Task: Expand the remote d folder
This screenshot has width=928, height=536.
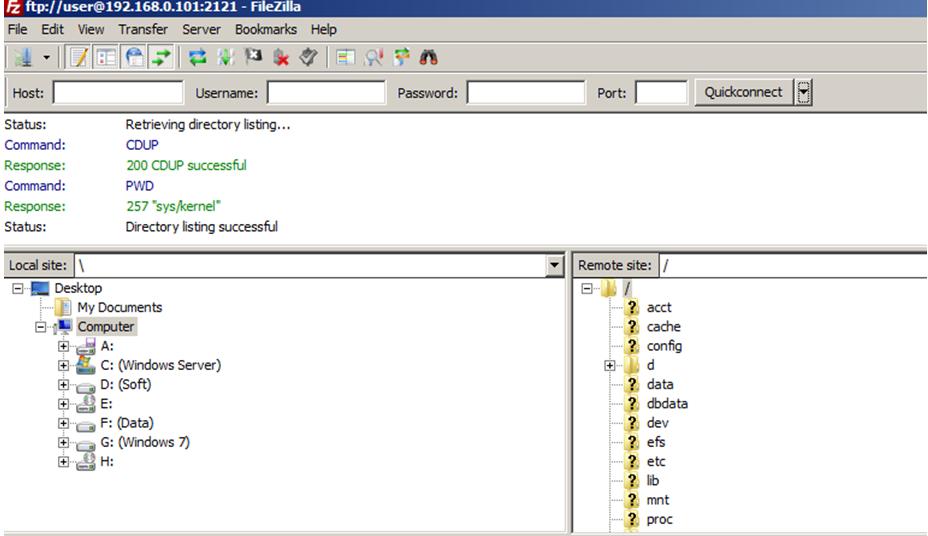Action: [x=610, y=366]
